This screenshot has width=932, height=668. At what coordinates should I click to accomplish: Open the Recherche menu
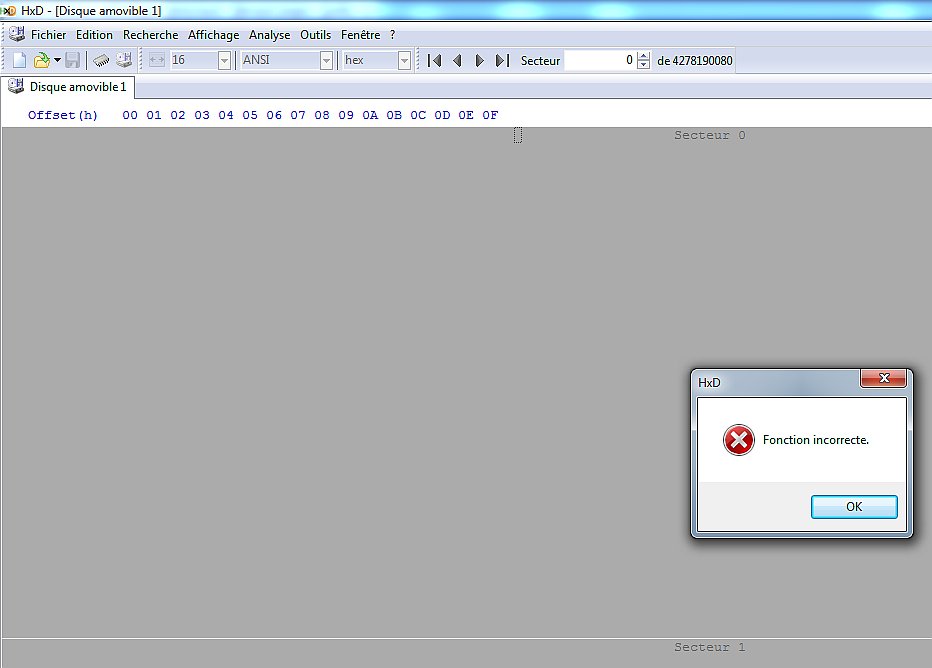[x=150, y=35]
